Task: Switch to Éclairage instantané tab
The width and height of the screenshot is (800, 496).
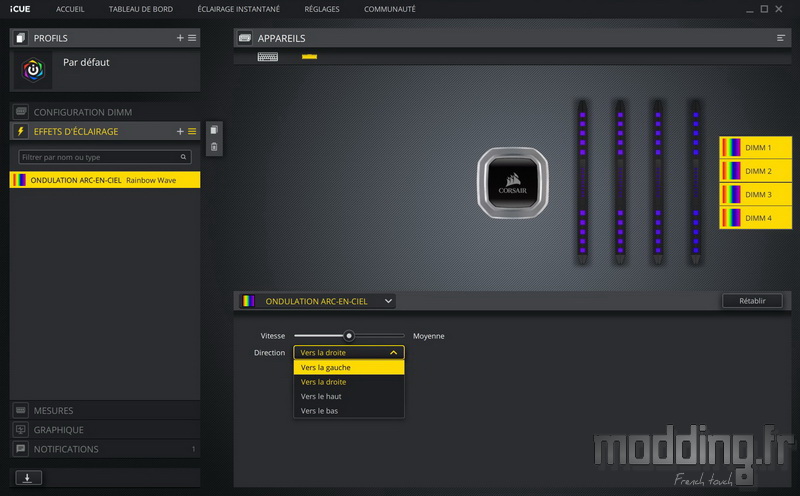Action: pos(239,9)
